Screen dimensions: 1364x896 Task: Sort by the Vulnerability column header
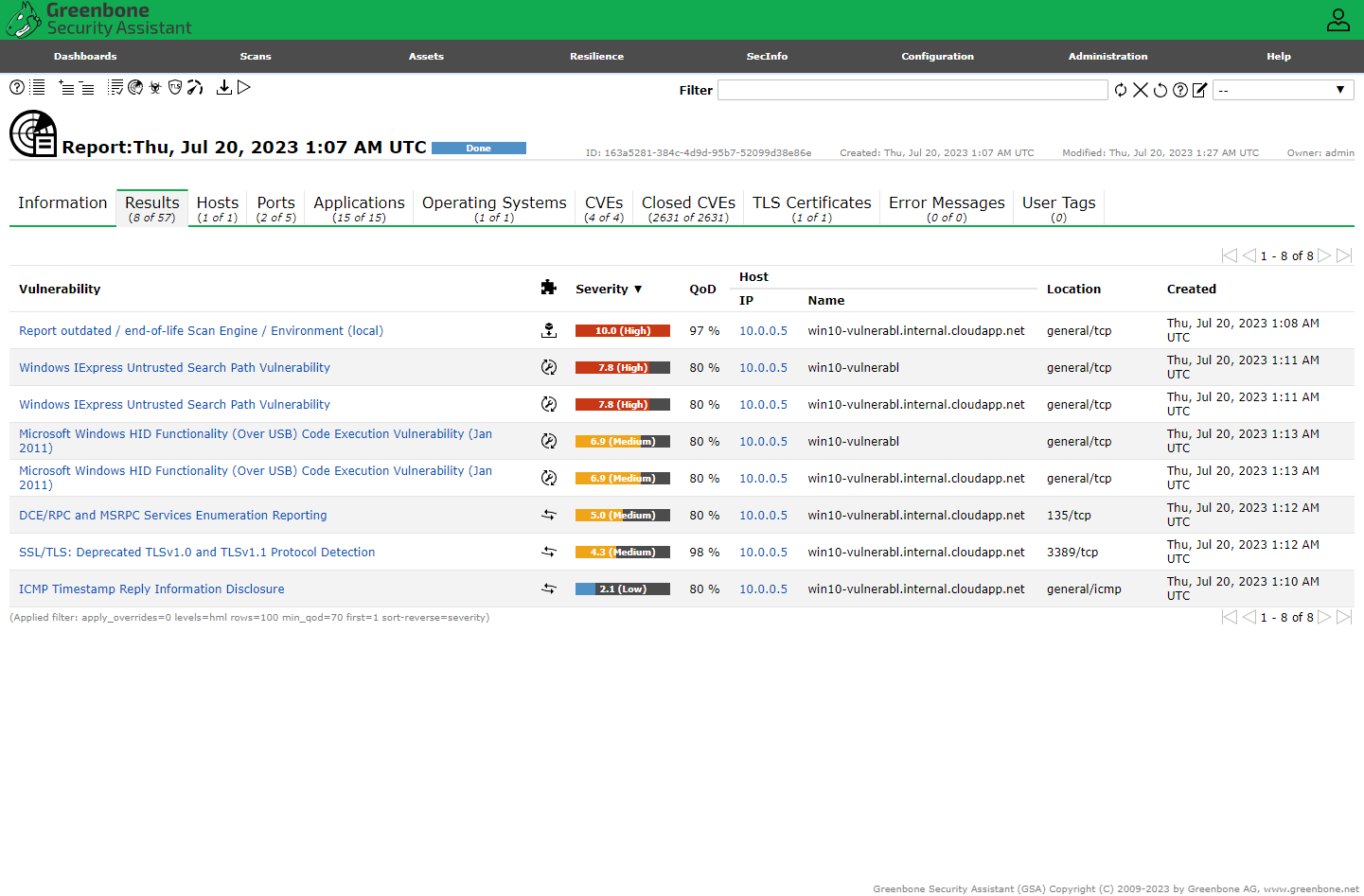coord(60,289)
